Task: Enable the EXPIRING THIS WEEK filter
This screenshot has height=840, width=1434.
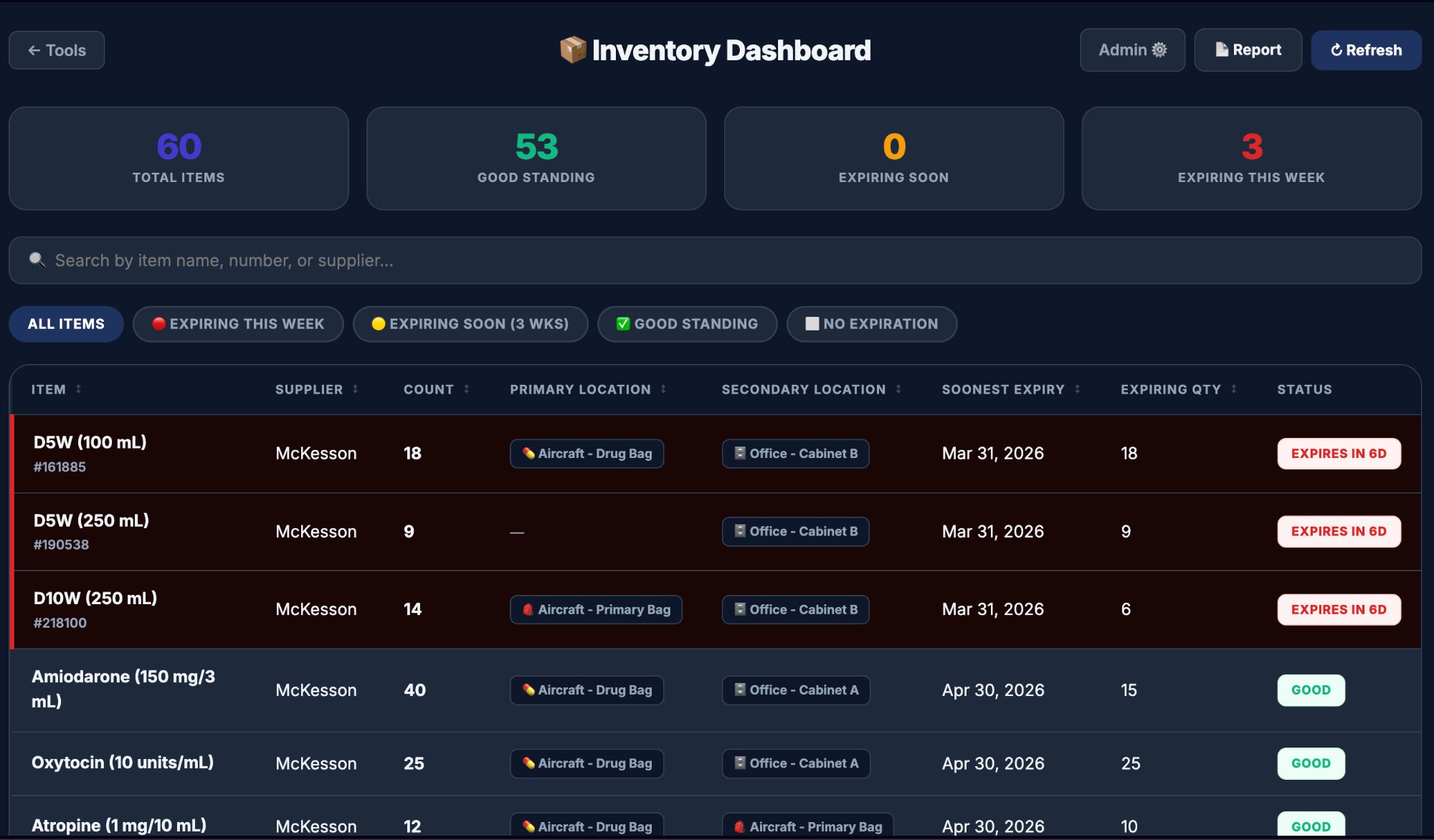Action: pos(237,324)
